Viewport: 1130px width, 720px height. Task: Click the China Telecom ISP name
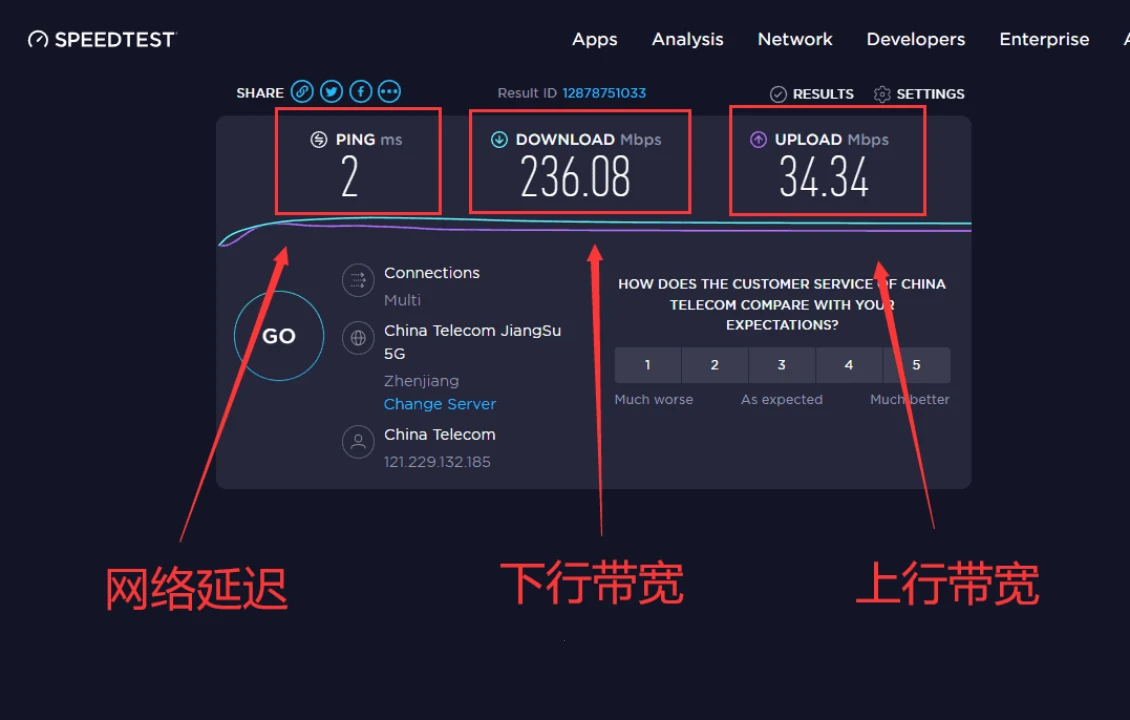point(440,435)
